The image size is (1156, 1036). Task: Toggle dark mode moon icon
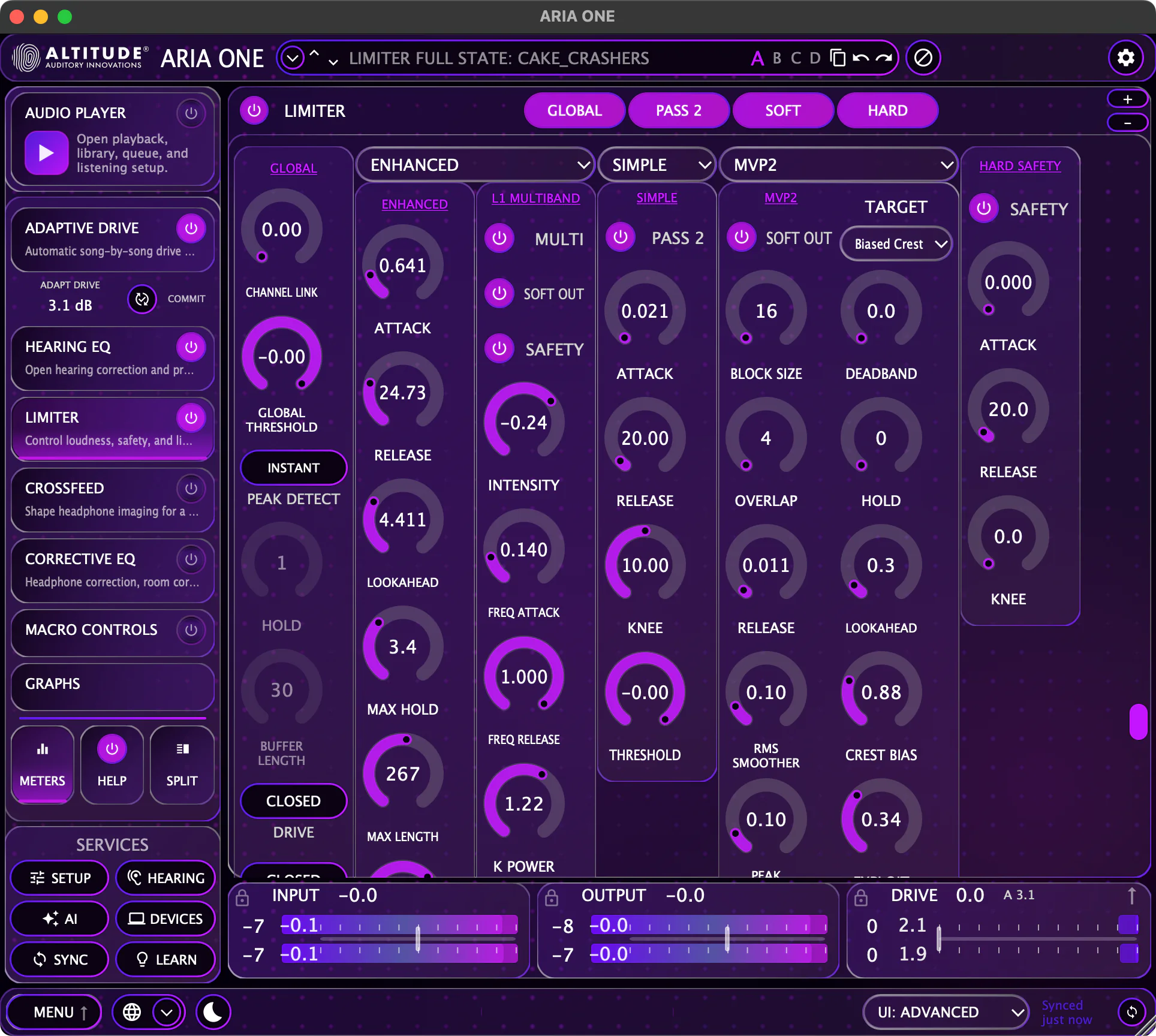pyautogui.click(x=213, y=1012)
